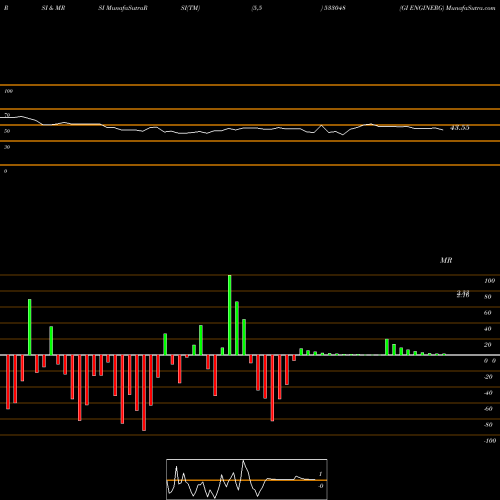The width and height of the screenshot is (500, 500).
Task: Click MR axis label -60
Action: [x=488, y=409]
